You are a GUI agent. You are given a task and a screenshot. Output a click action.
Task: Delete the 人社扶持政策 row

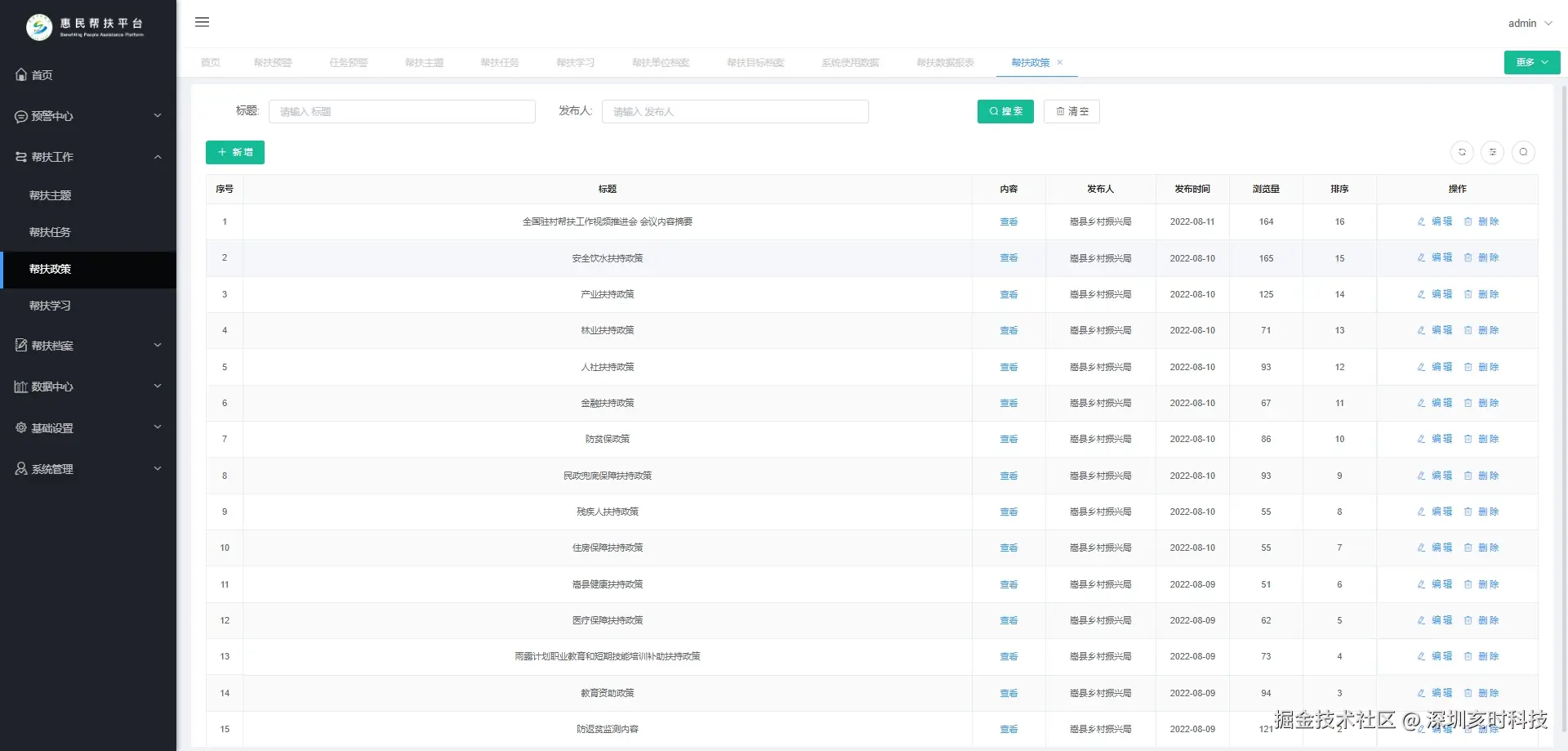[x=1481, y=367]
